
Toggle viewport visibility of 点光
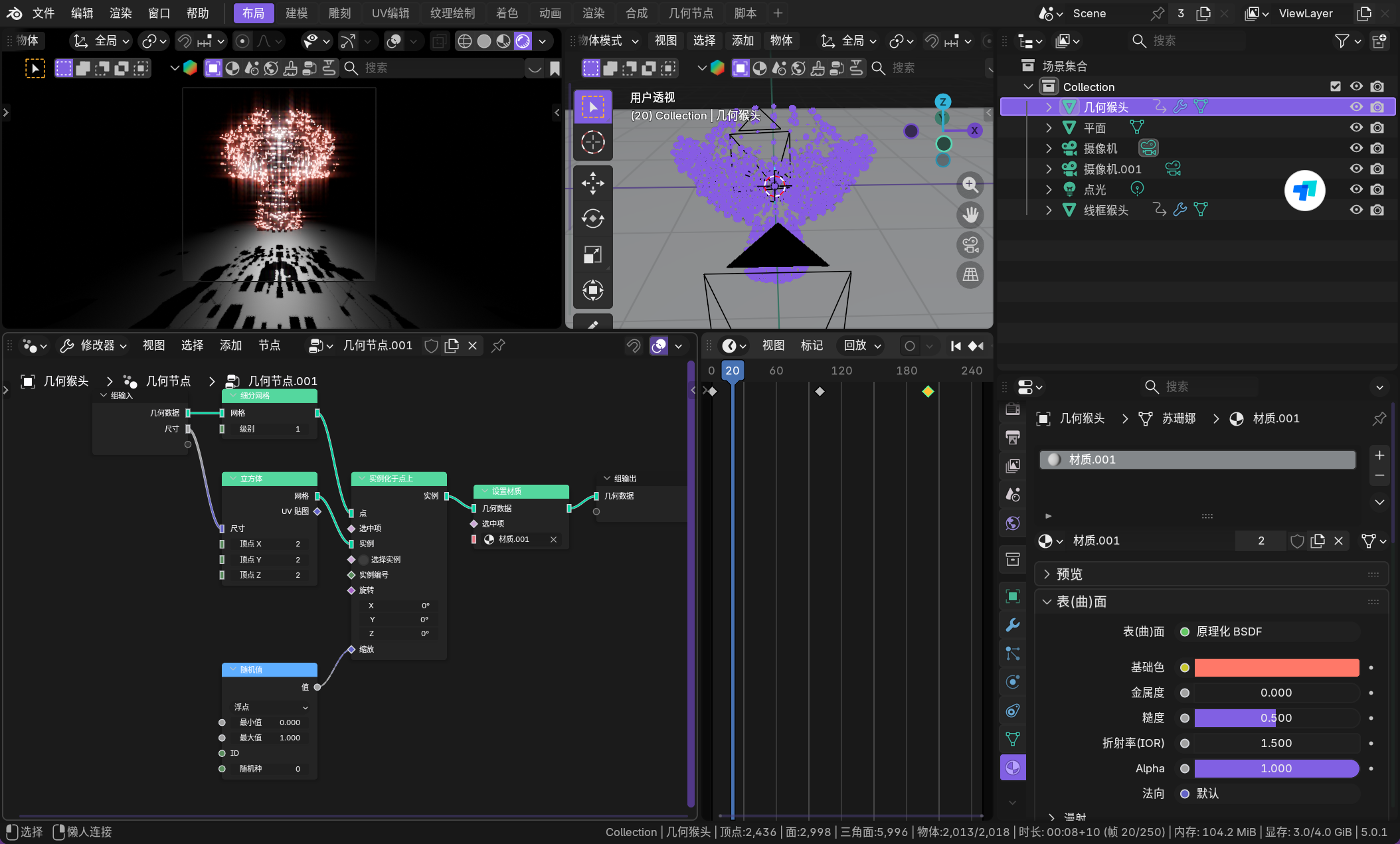tap(1356, 189)
